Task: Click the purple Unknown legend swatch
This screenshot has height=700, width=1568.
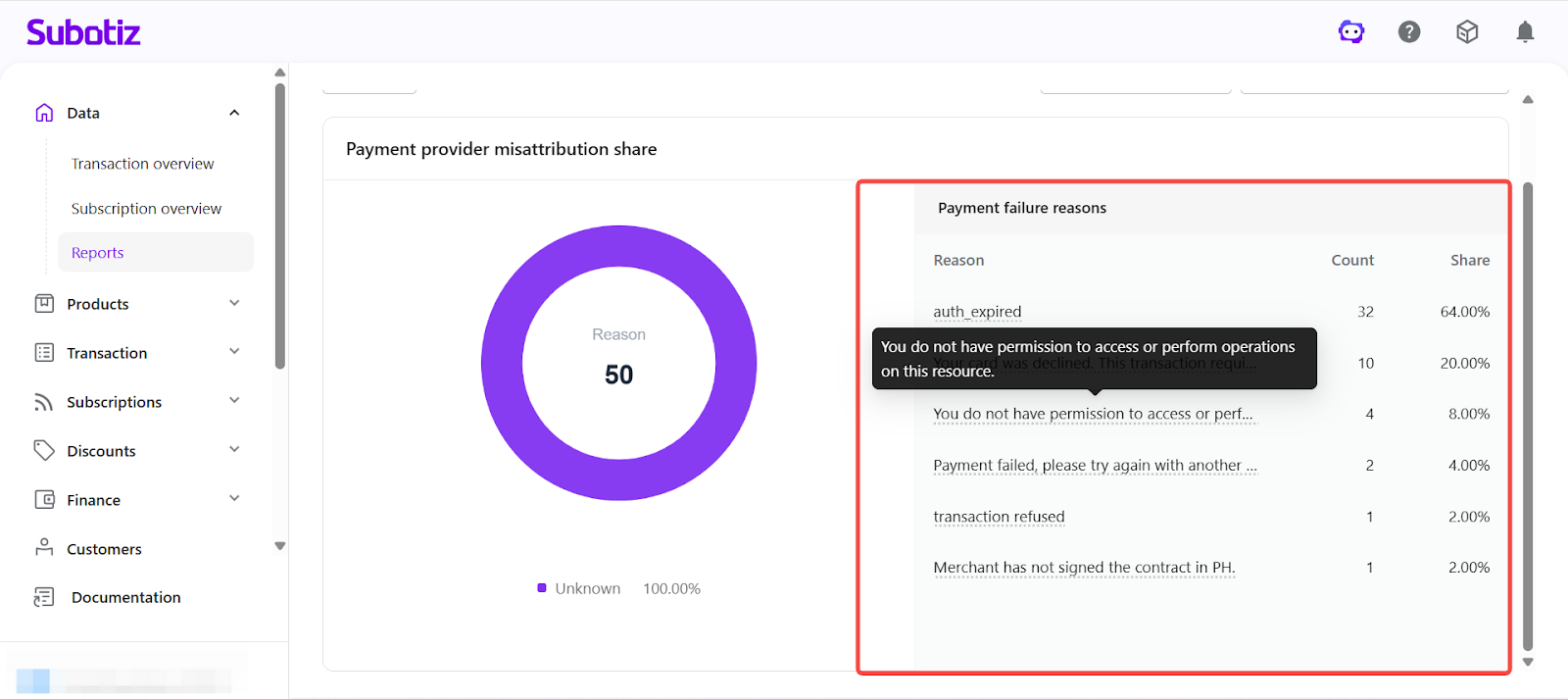Action: [542, 588]
